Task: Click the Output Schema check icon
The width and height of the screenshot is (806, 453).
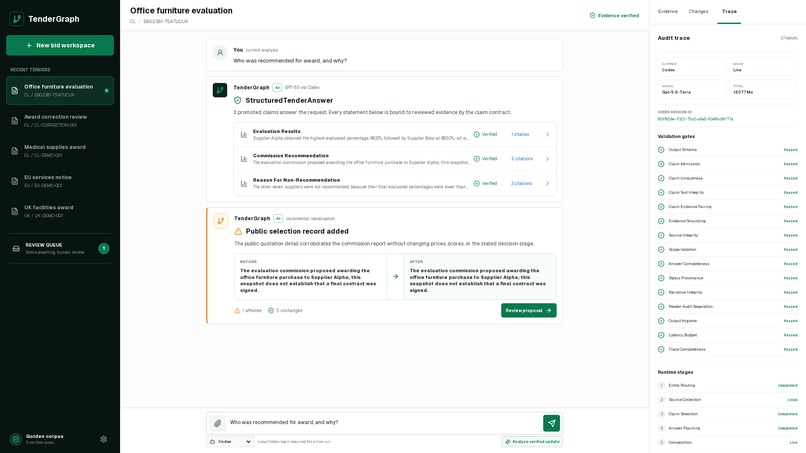Action: coord(661,150)
